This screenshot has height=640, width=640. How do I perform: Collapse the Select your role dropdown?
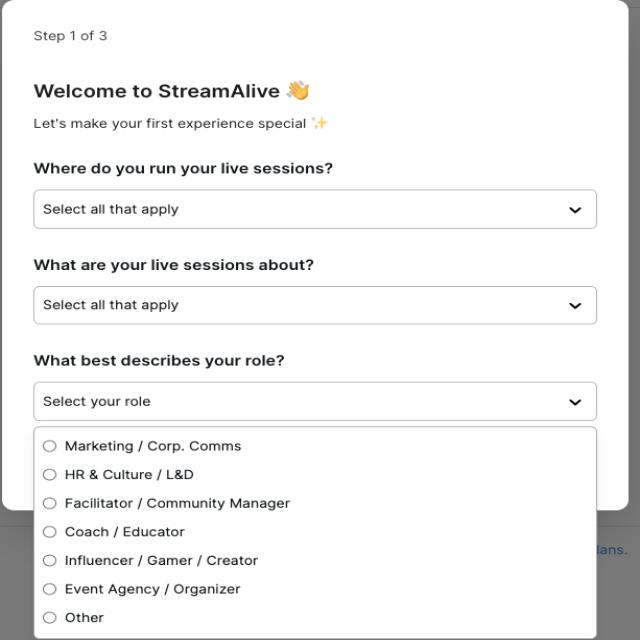tap(315, 401)
